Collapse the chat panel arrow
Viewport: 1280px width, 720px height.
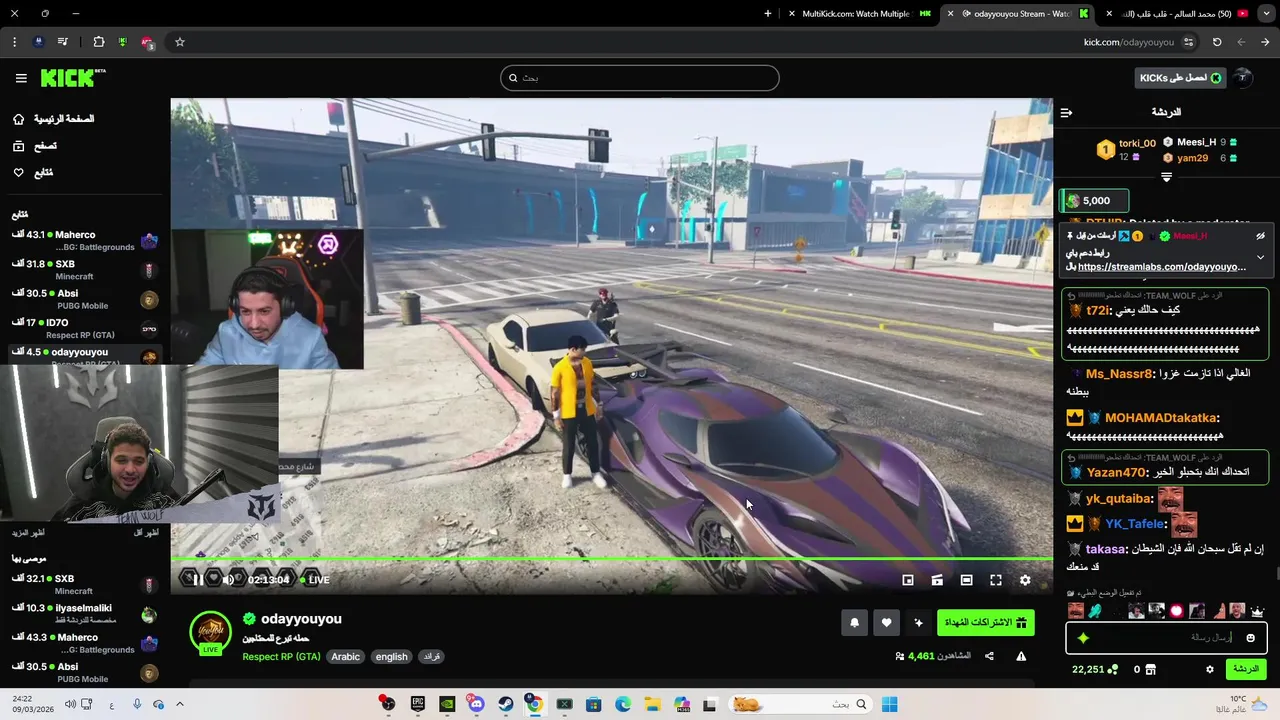click(x=1066, y=112)
